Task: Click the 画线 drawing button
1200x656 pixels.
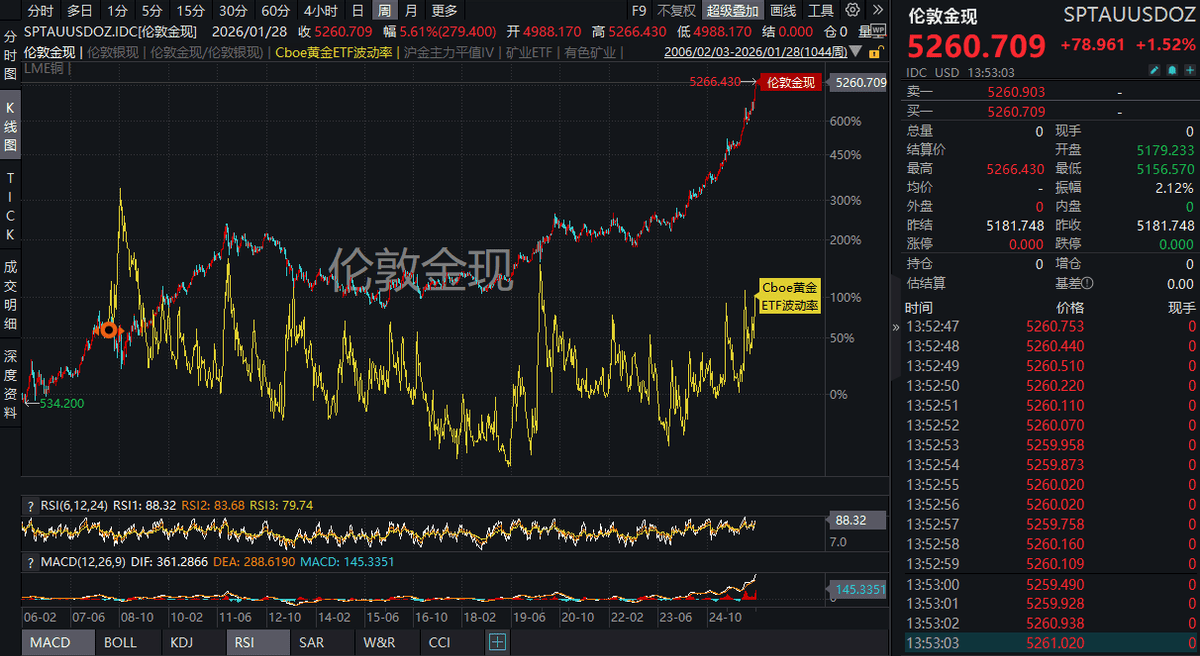Action: [783, 11]
